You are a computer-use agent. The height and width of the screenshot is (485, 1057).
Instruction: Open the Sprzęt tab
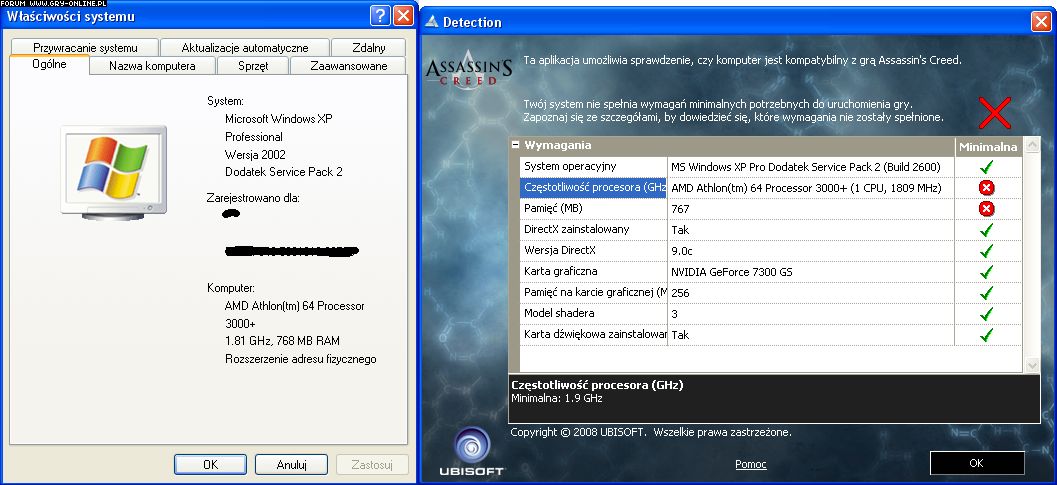(253, 65)
